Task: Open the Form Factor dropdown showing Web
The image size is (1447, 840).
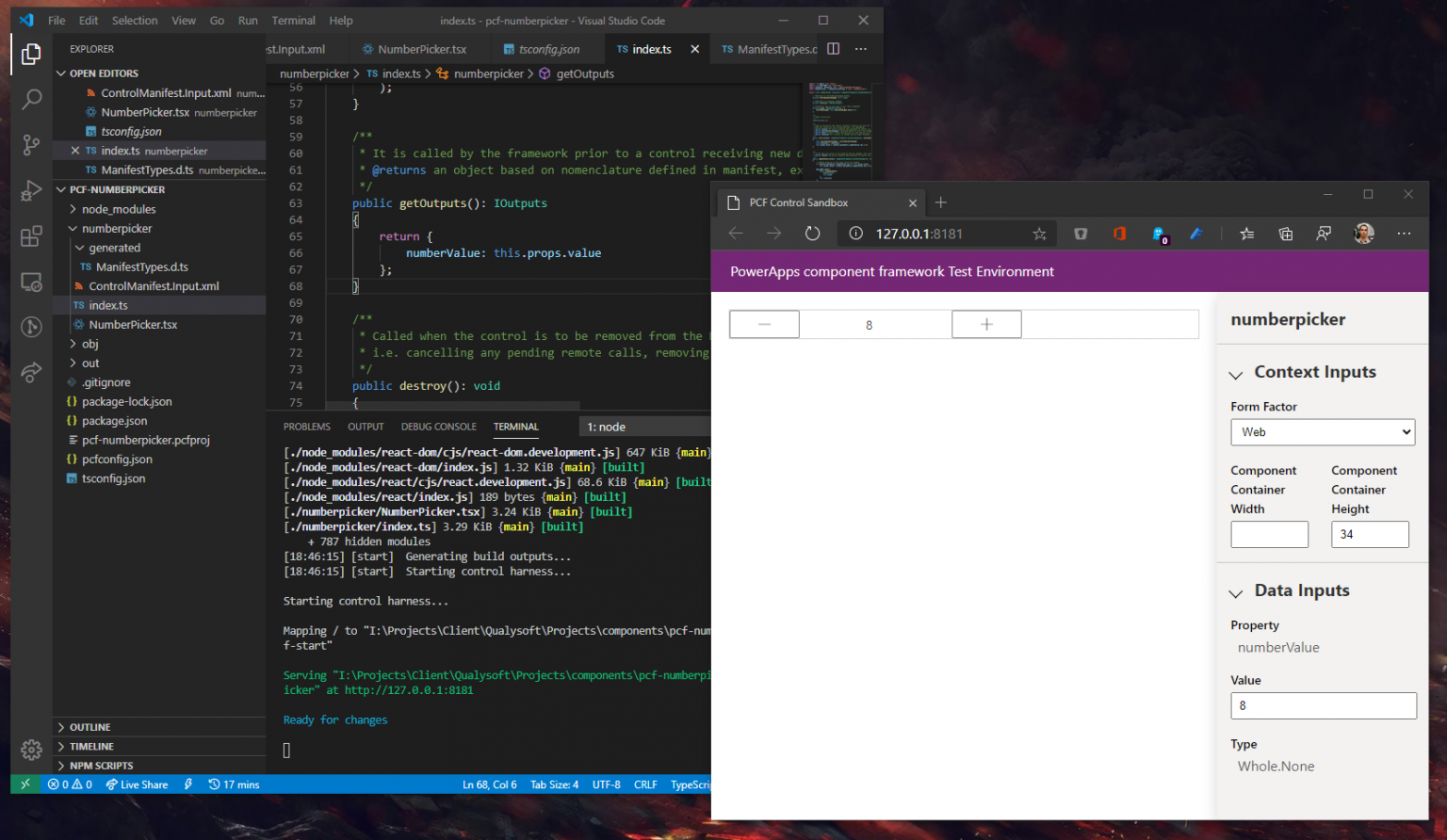Action: [1323, 432]
